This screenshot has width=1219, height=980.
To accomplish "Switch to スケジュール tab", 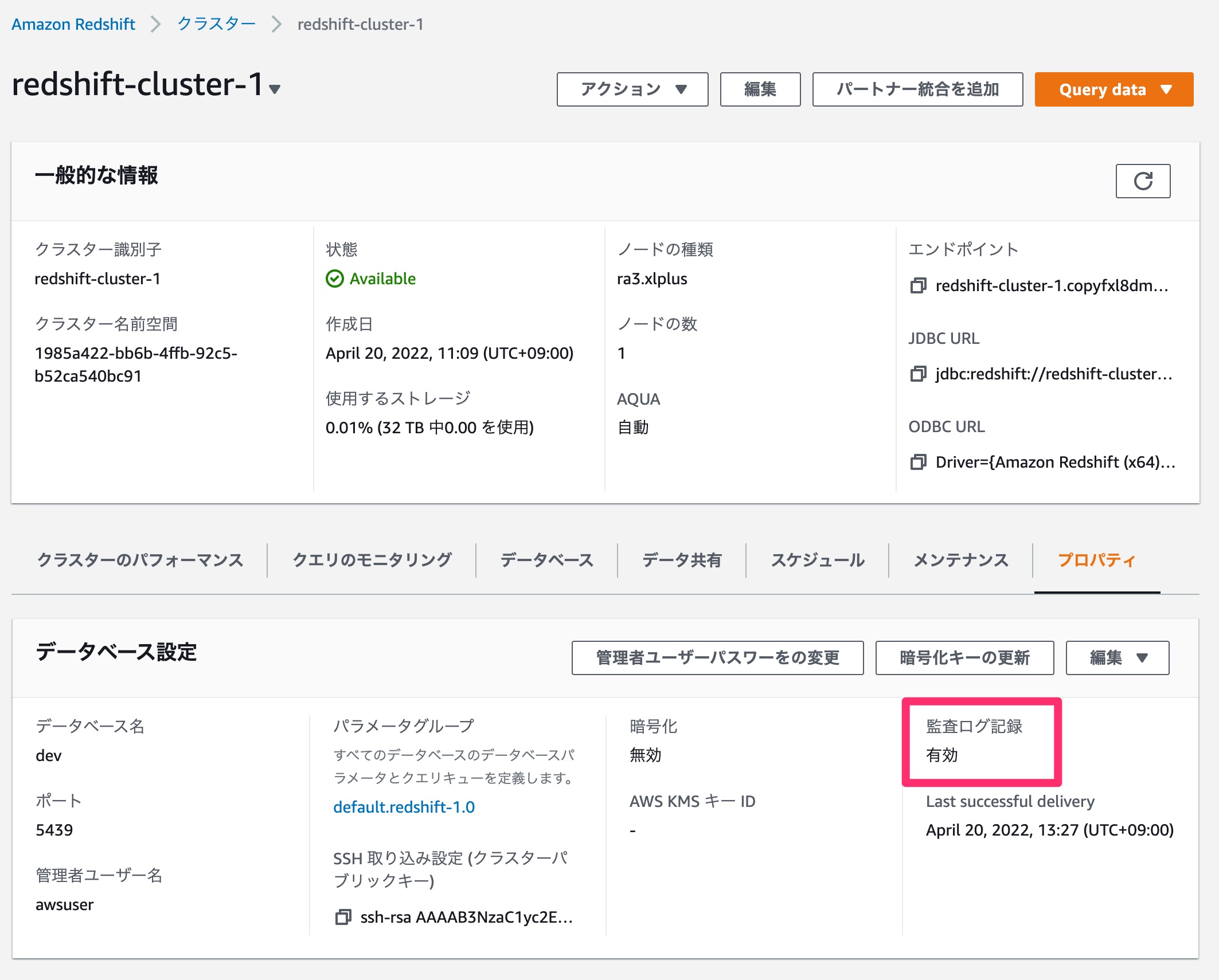I will pyautogui.click(x=817, y=560).
